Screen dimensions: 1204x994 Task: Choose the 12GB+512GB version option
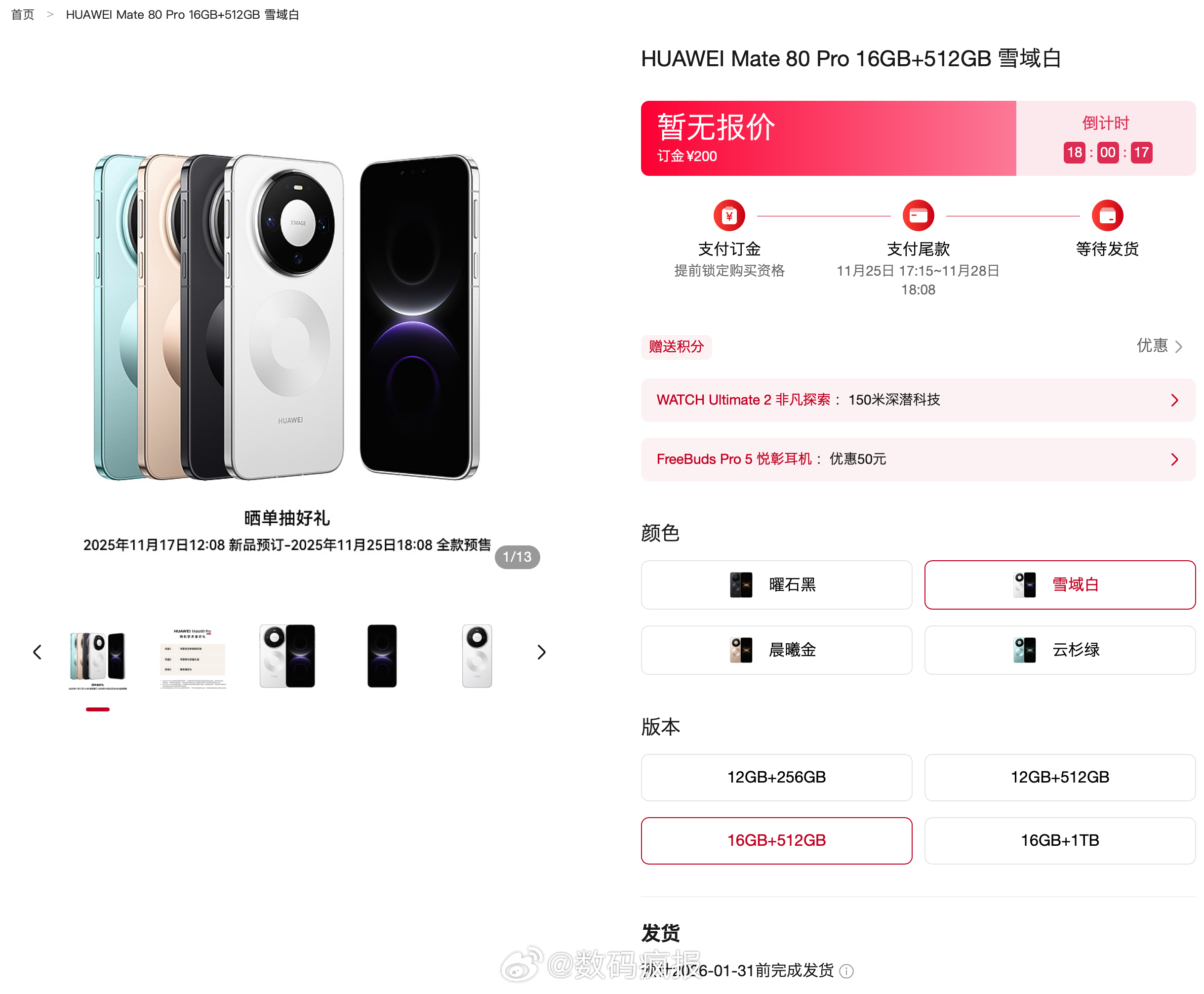1059,777
